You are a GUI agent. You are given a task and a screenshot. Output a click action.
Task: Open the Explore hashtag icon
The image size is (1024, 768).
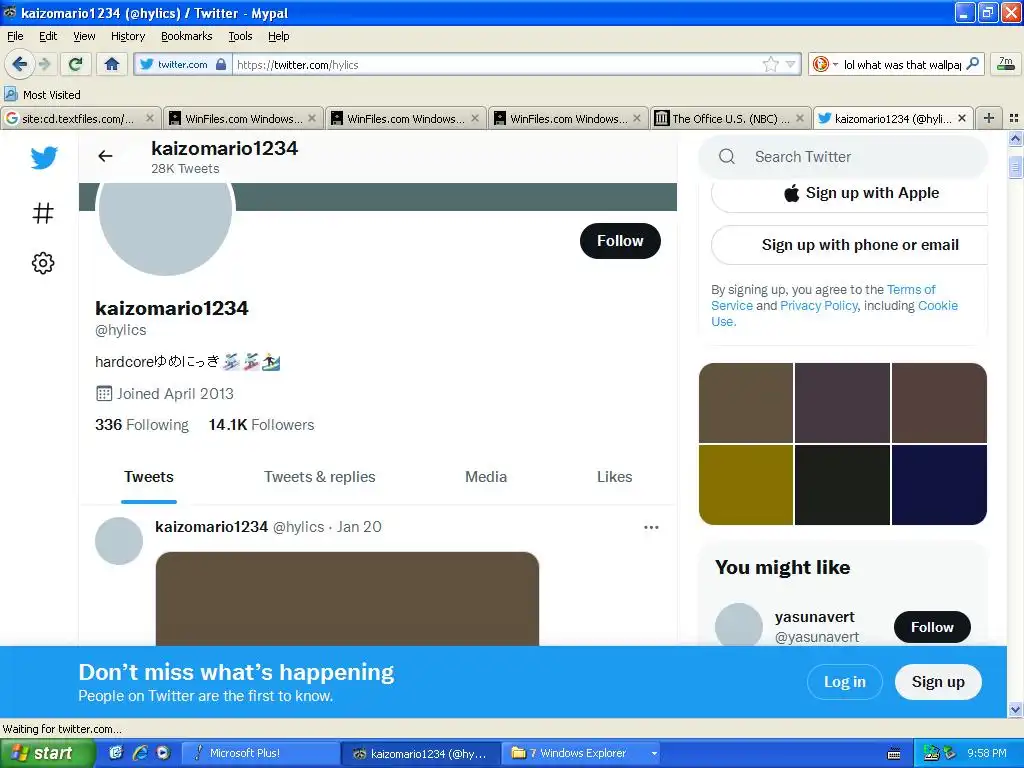pyautogui.click(x=43, y=213)
